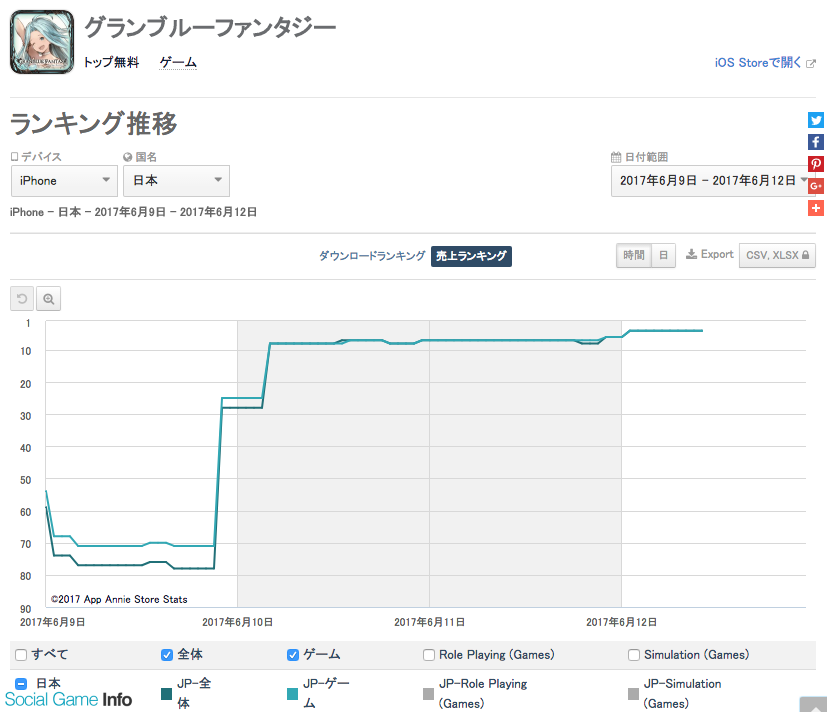This screenshot has width=827, height=712.
Task: Uncheck the ゲーム checkbox
Action: [293, 655]
